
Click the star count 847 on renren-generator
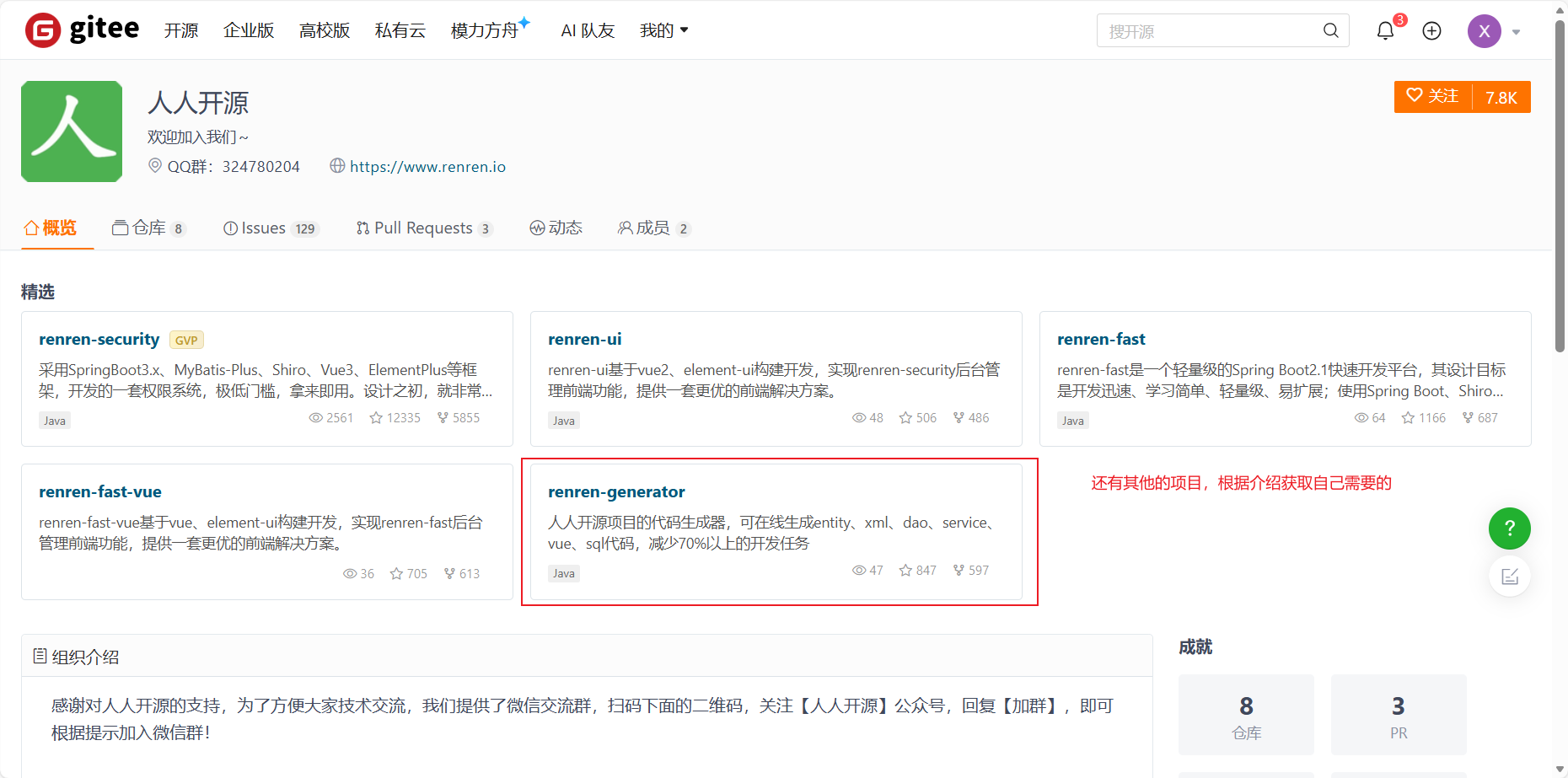[918, 570]
